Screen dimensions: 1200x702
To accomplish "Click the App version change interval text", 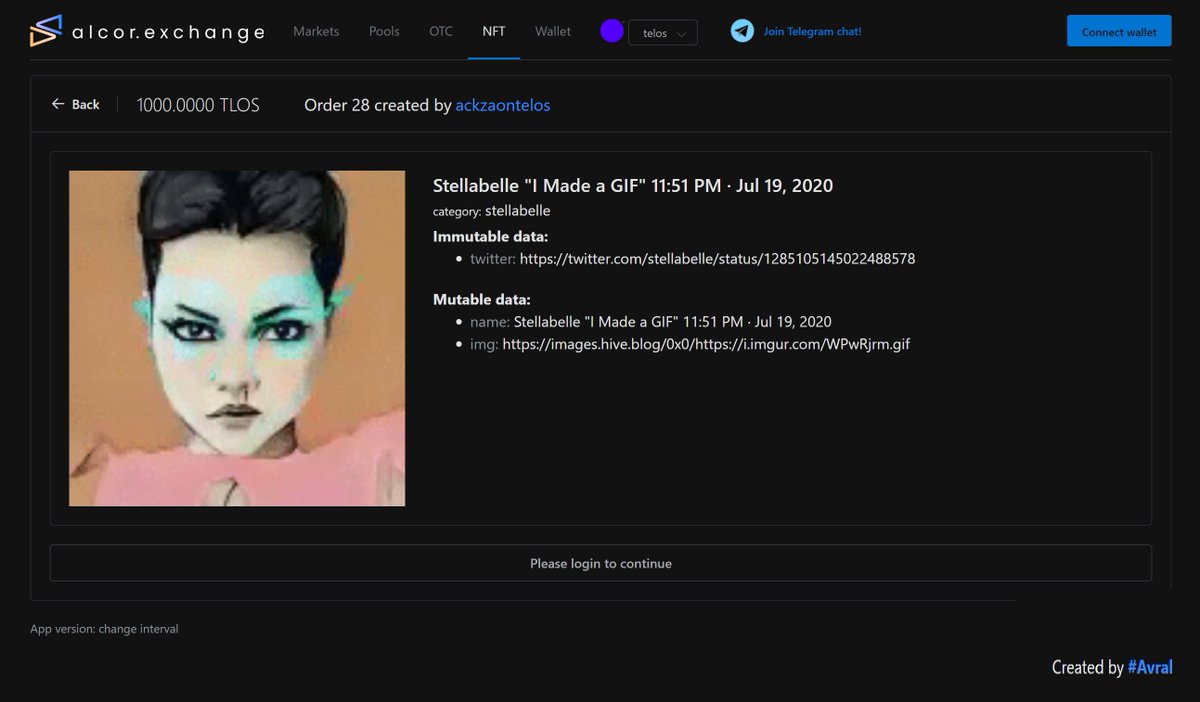I will 104,629.
